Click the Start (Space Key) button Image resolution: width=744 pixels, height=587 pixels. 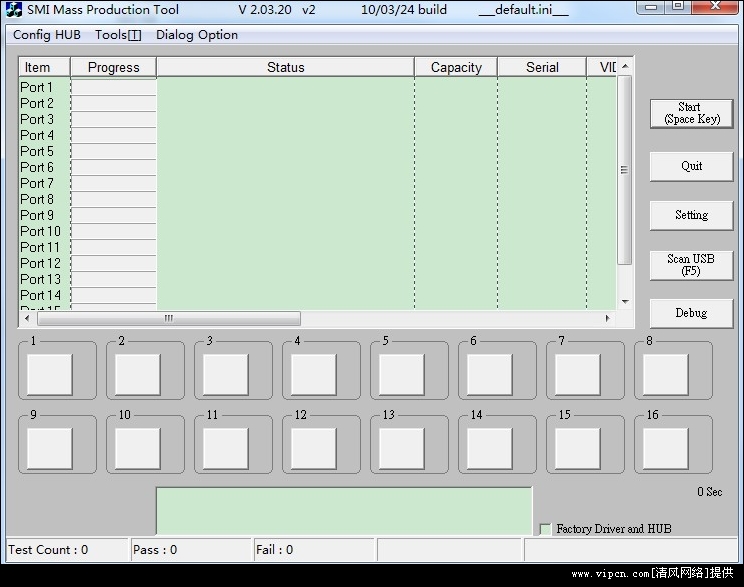pos(691,113)
